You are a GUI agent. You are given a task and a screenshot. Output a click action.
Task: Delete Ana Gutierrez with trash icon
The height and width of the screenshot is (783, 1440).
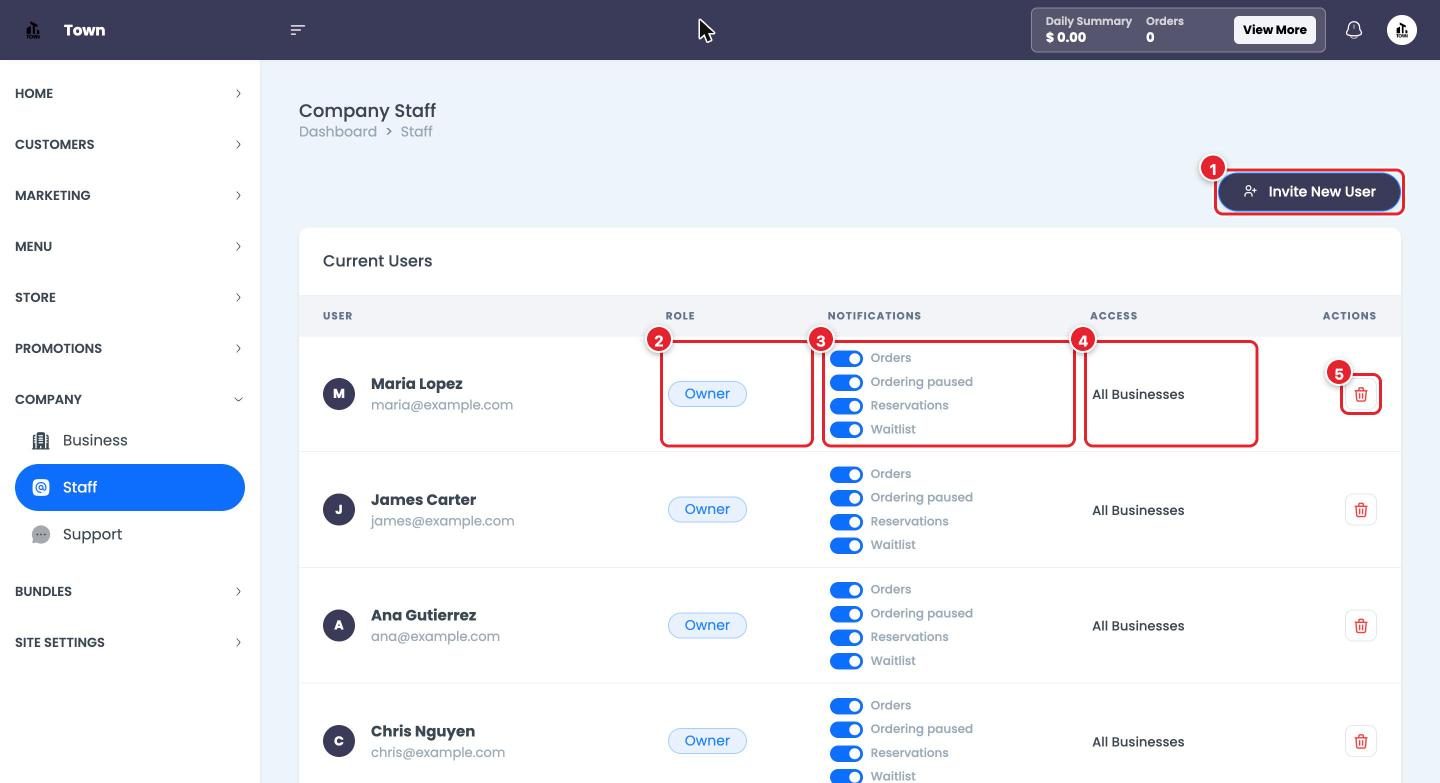pos(1361,626)
